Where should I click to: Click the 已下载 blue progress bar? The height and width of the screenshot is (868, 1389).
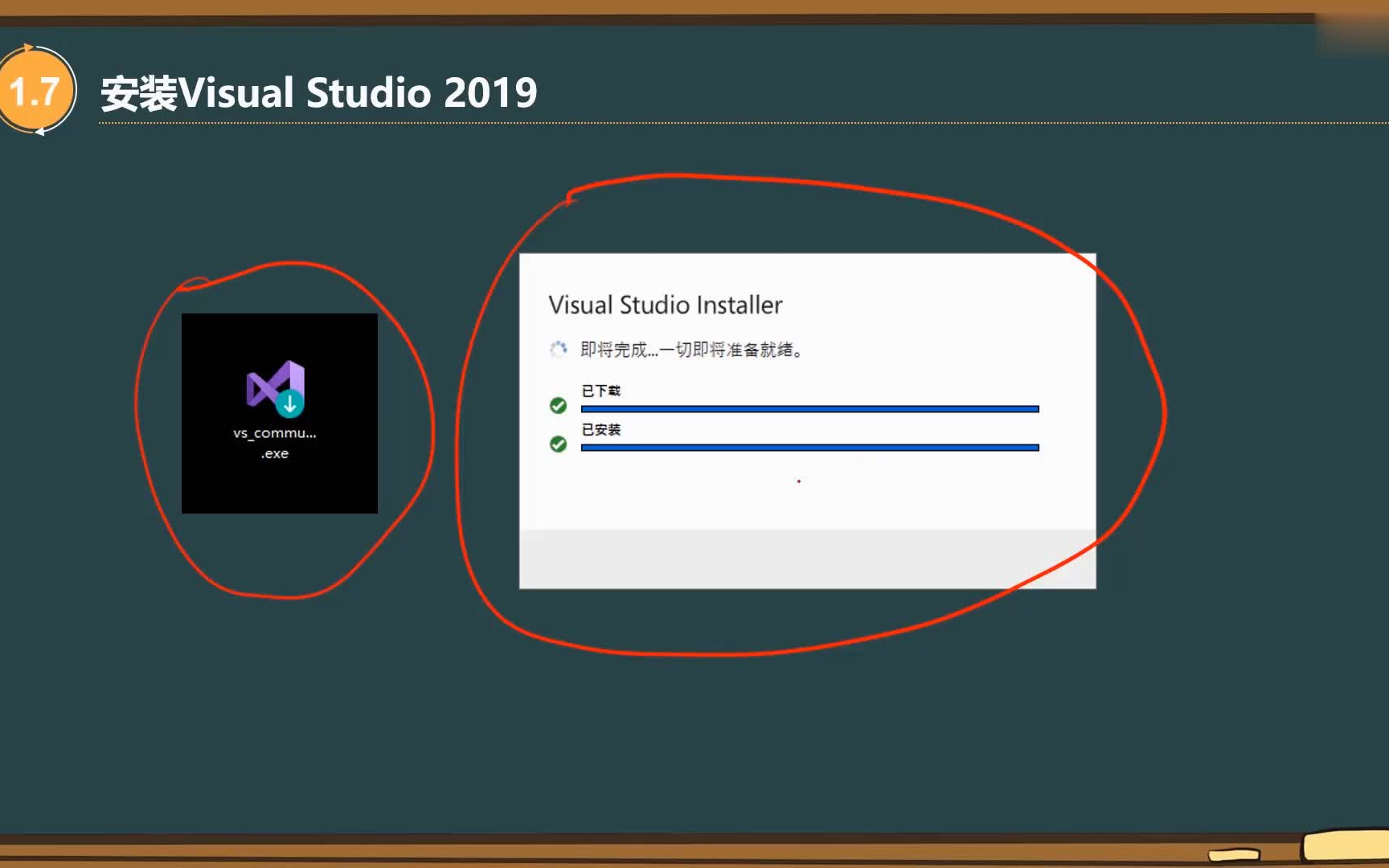809,408
